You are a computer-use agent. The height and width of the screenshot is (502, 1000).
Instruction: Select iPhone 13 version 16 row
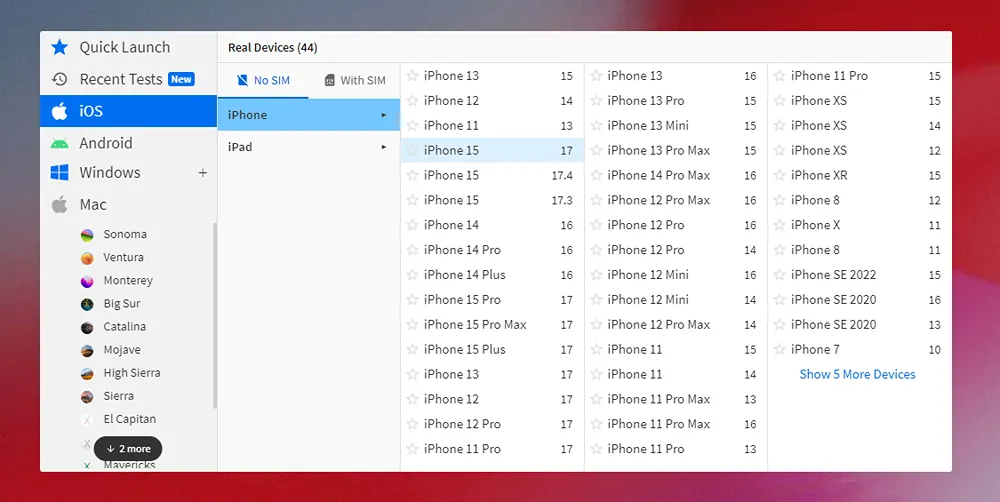click(x=676, y=75)
